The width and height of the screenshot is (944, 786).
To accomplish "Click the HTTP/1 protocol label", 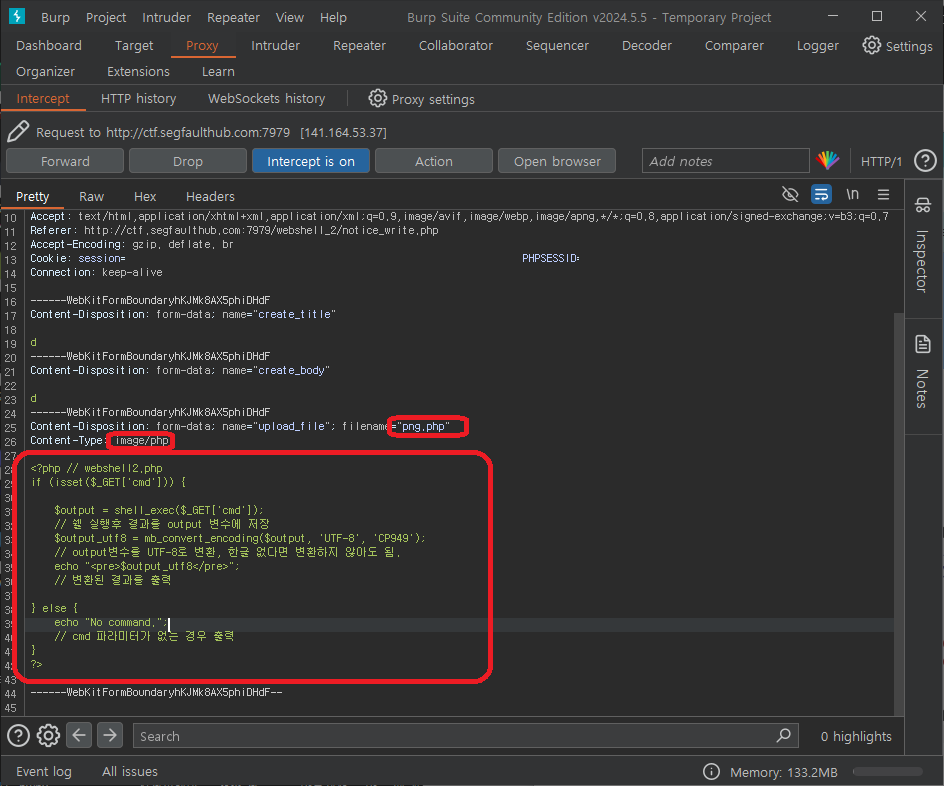I will 881,161.
